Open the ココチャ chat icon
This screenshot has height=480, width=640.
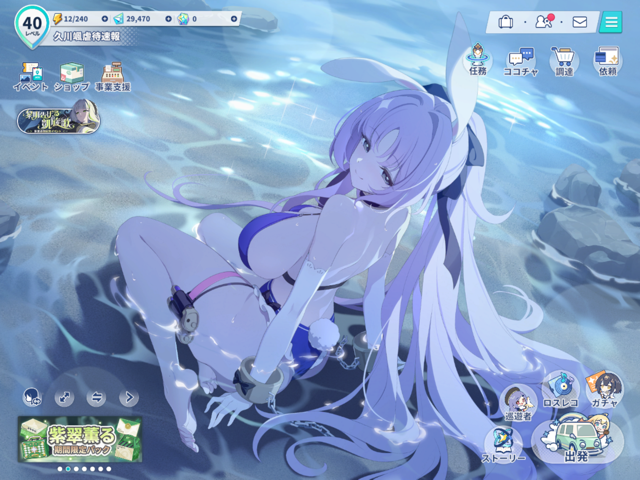click(x=520, y=61)
